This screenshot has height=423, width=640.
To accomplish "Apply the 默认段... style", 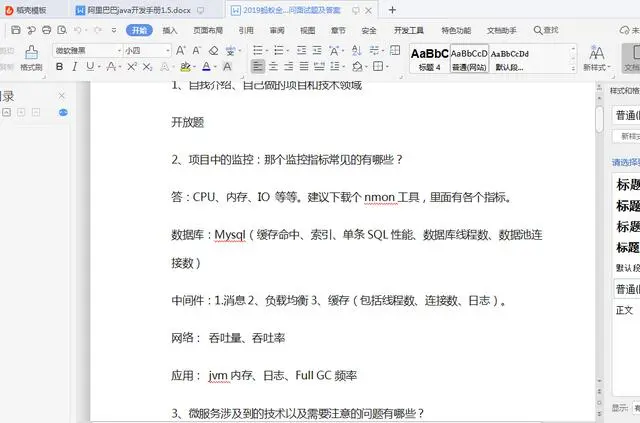I will pos(509,59).
